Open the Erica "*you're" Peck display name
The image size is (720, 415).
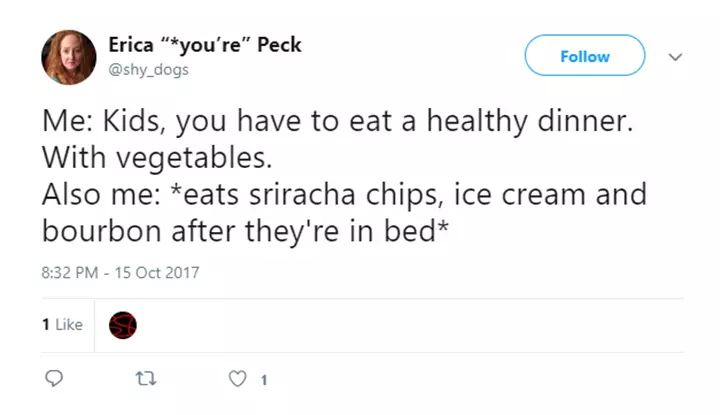(x=205, y=45)
